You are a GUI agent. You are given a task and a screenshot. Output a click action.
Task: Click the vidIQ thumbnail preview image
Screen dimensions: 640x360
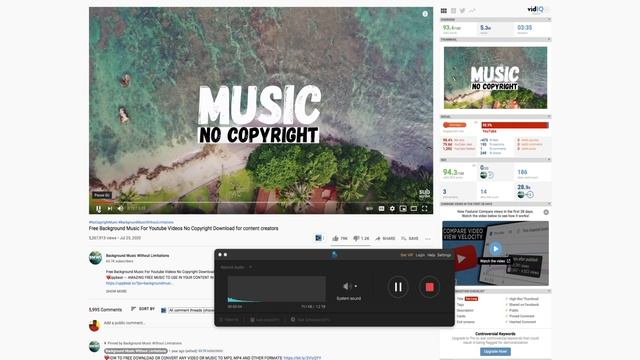click(496, 78)
